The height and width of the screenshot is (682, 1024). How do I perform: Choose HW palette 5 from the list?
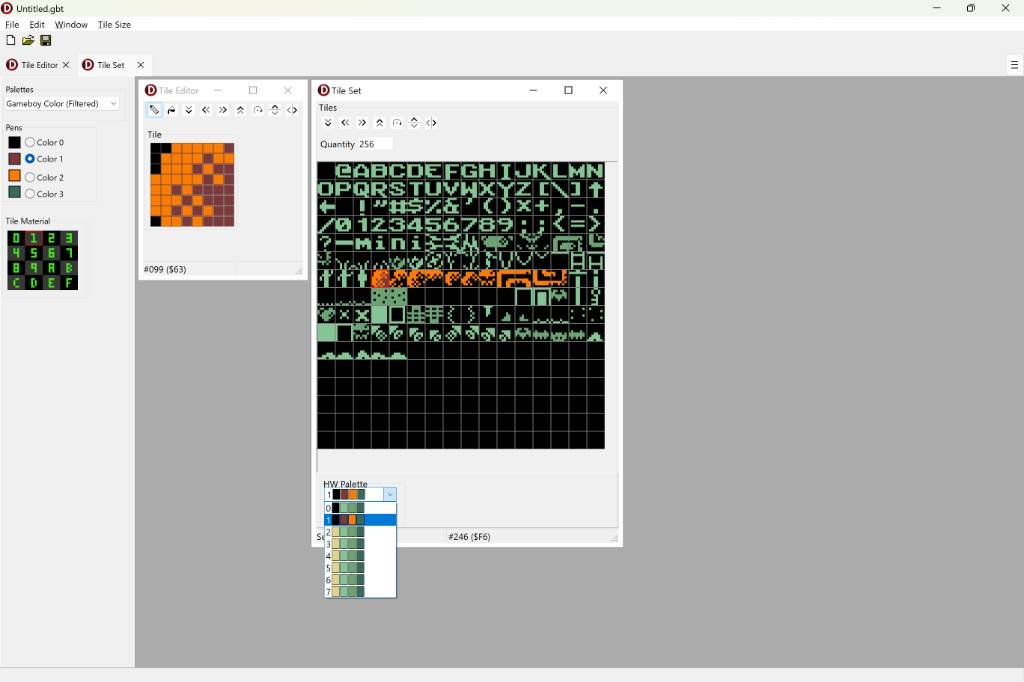[360, 568]
